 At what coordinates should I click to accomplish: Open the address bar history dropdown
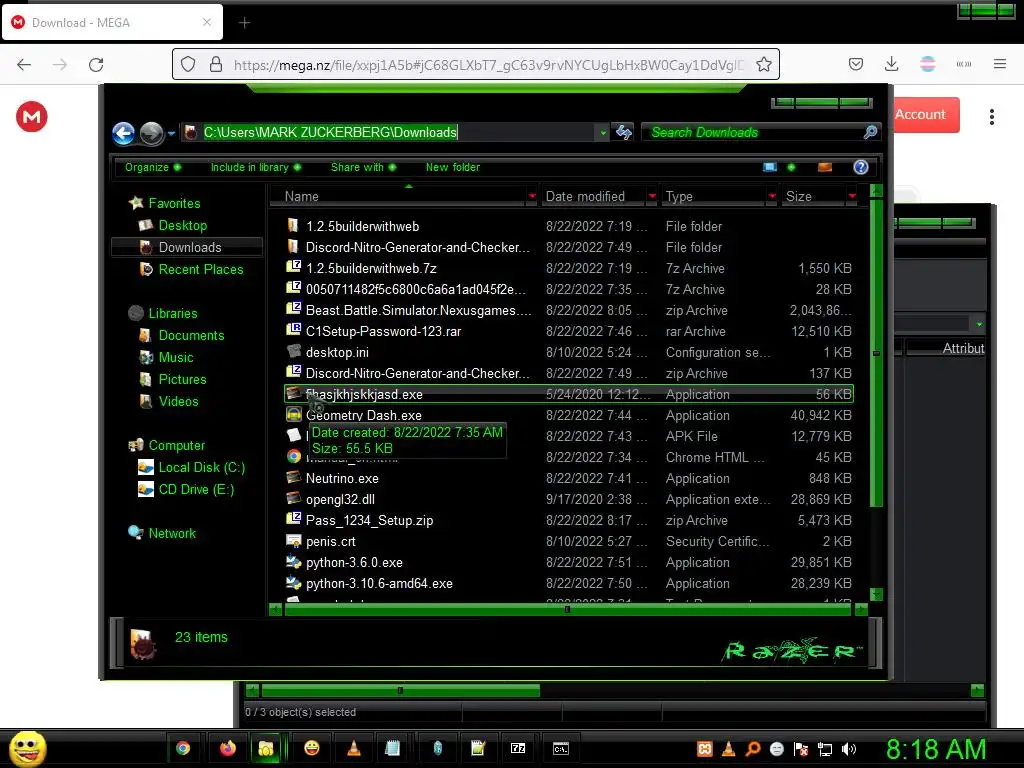tap(603, 133)
